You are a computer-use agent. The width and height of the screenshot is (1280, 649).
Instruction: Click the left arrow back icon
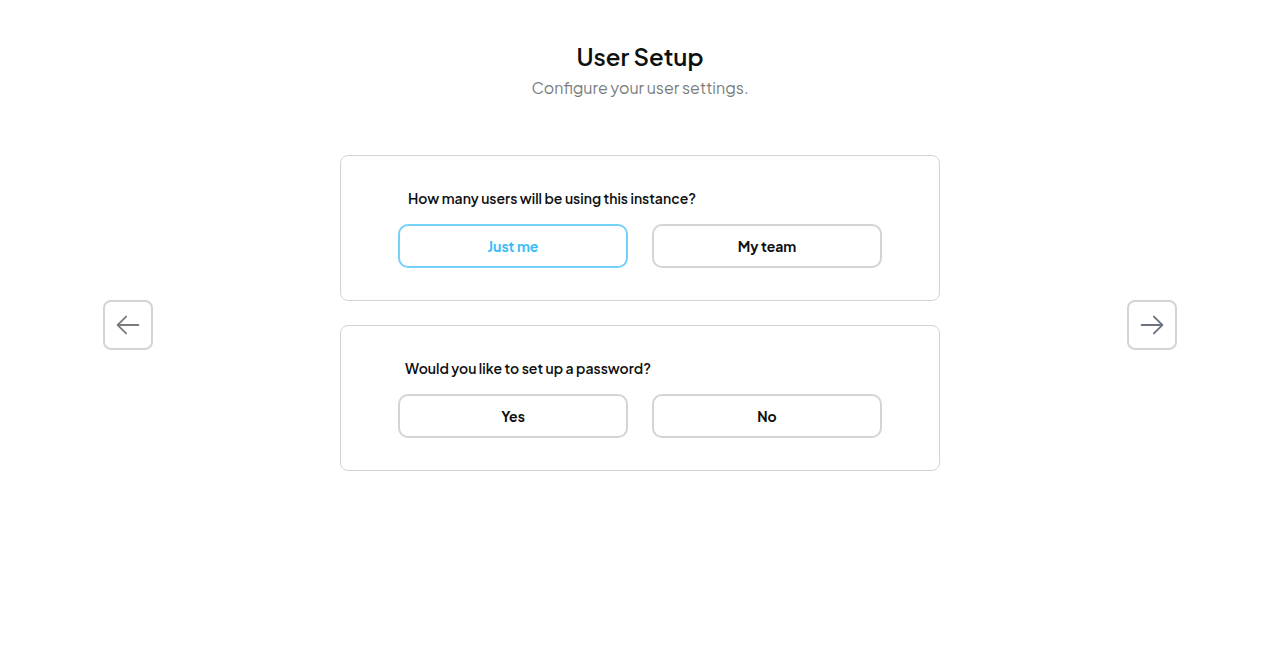pyautogui.click(x=128, y=325)
